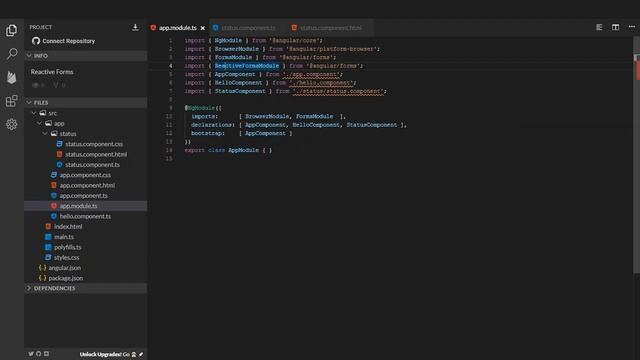This screenshot has width=640, height=360.
Task: Click the CSS icon beside styles.css
Action: click(x=48, y=258)
